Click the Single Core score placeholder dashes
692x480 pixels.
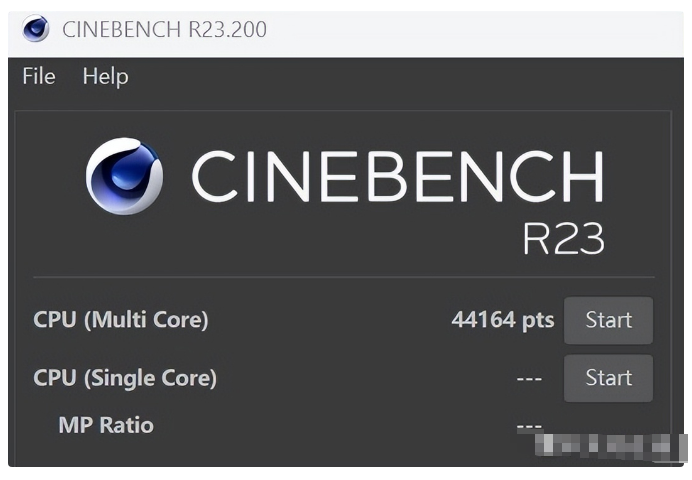[529, 378]
